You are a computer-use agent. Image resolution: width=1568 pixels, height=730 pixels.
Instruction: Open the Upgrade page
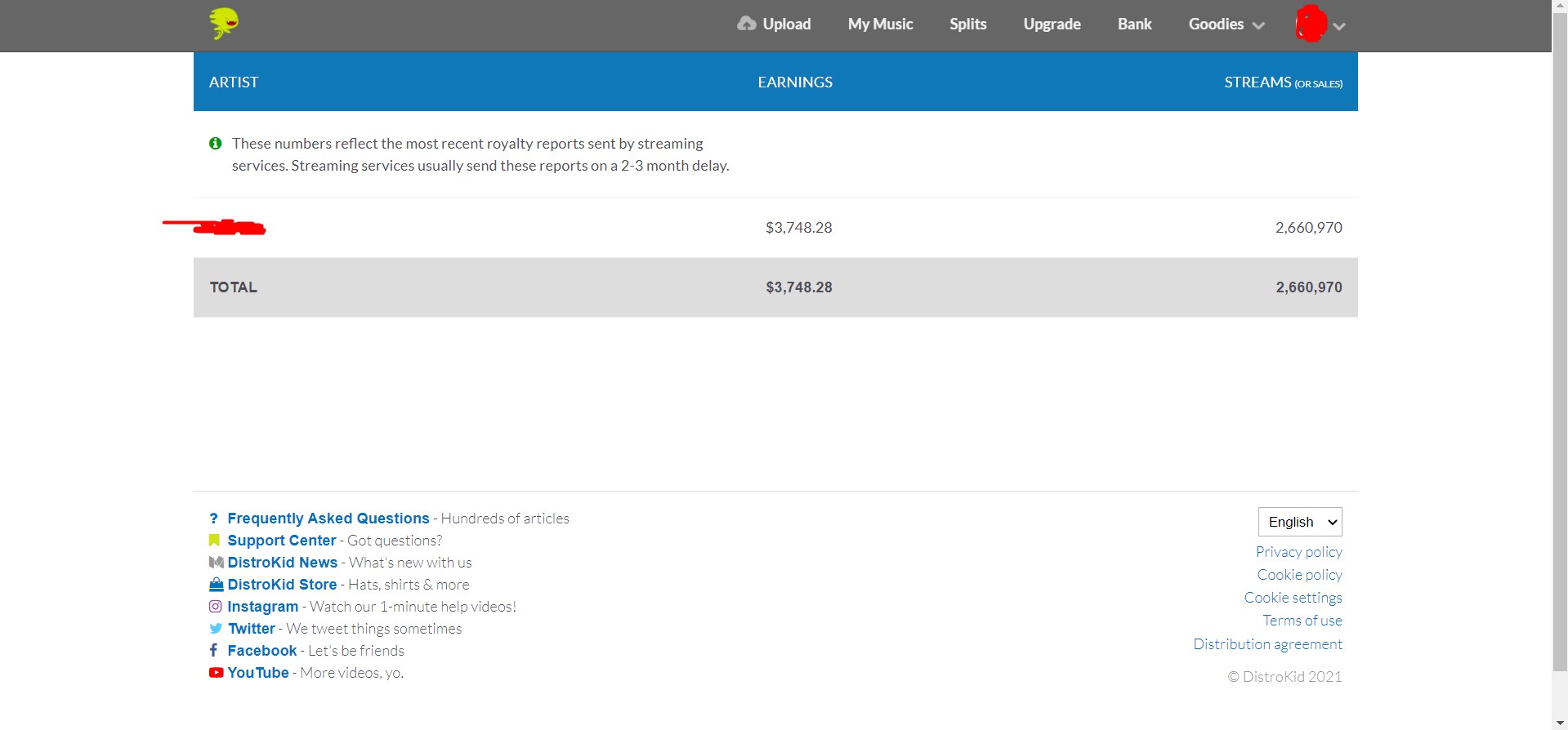1052,24
